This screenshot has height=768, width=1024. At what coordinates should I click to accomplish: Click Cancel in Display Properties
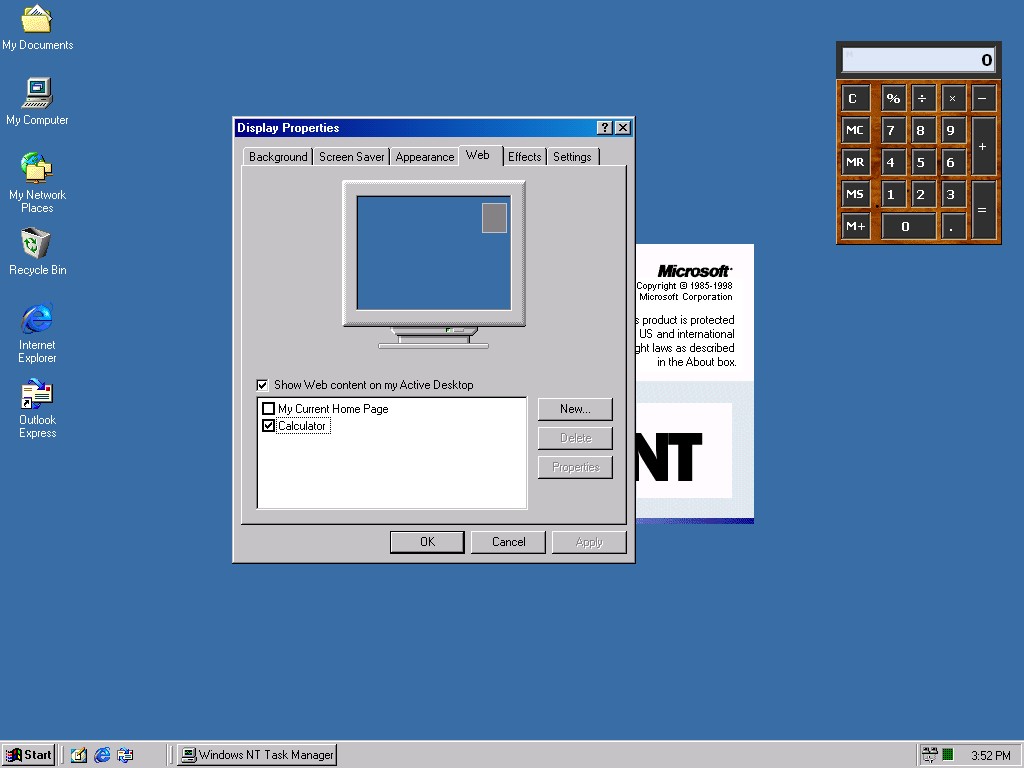(x=508, y=542)
